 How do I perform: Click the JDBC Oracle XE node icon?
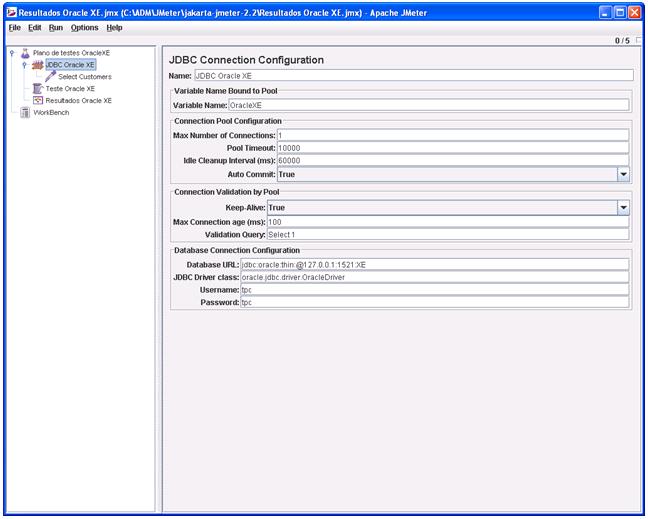pos(38,65)
